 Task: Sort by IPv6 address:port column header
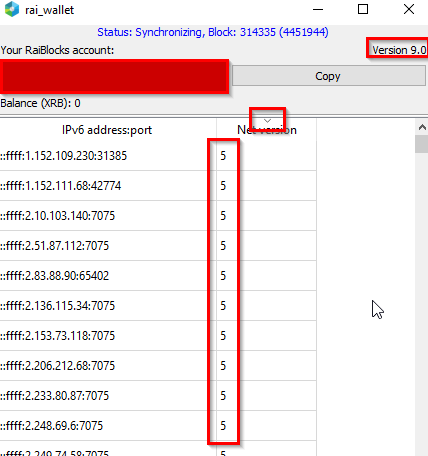coord(108,130)
